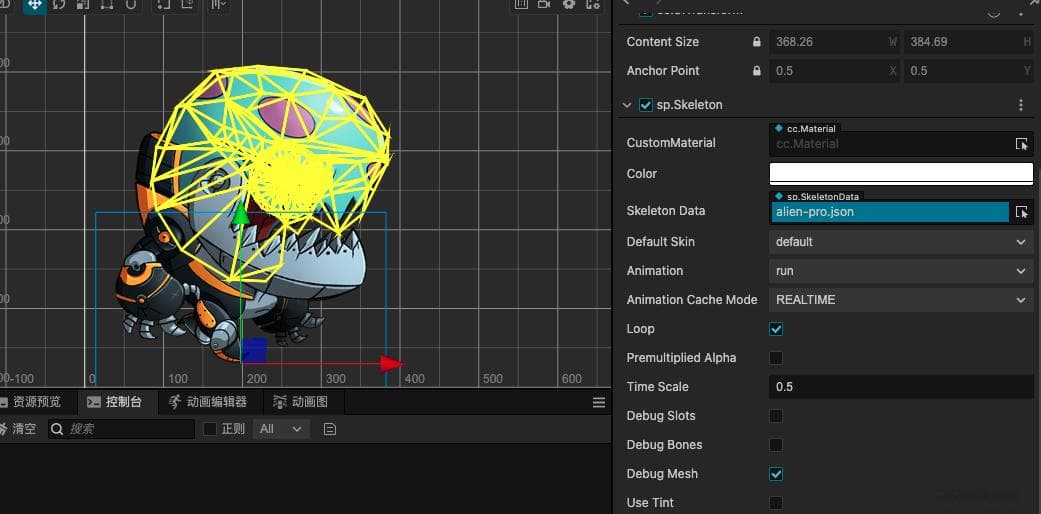
Task: Click the green Y-axis gizmo arrow
Action: coord(241,213)
